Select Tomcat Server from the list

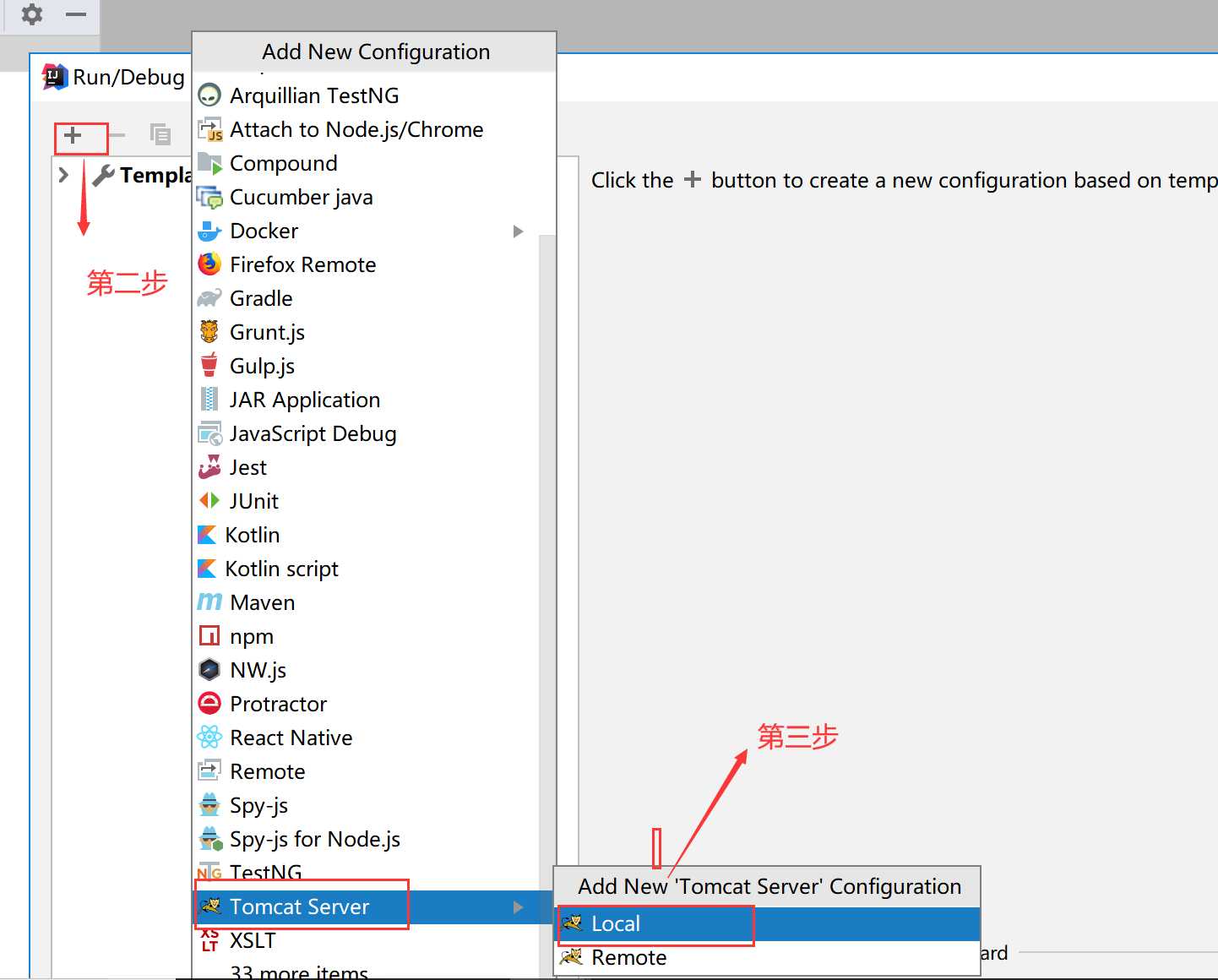point(372,906)
